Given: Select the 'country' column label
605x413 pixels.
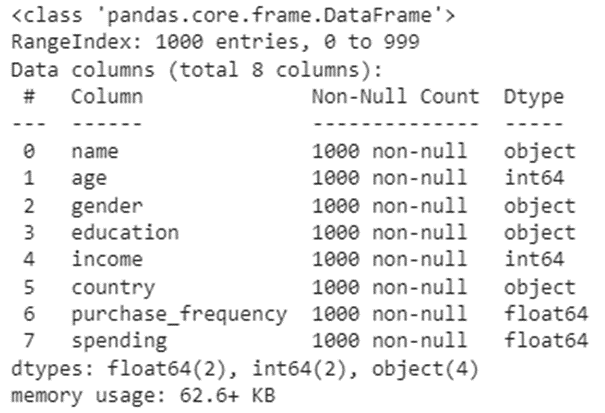Looking at the screenshot, I should click(x=112, y=287).
